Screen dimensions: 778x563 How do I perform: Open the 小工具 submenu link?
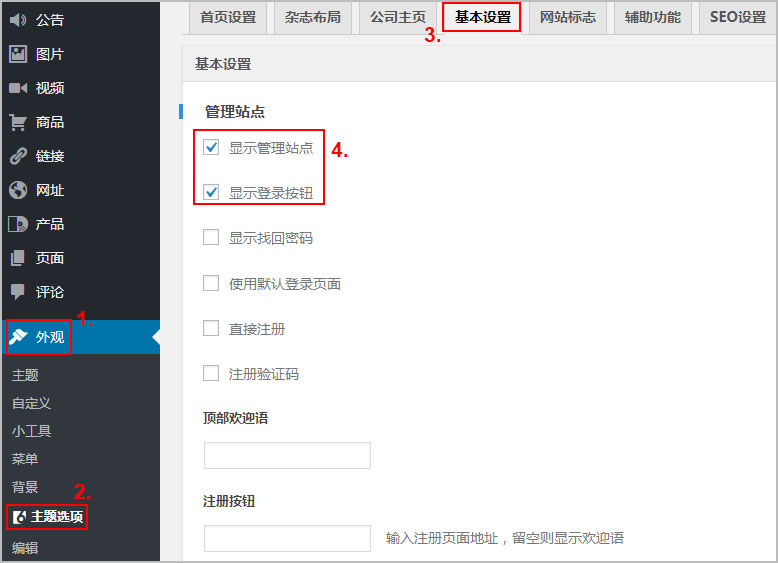coord(31,431)
